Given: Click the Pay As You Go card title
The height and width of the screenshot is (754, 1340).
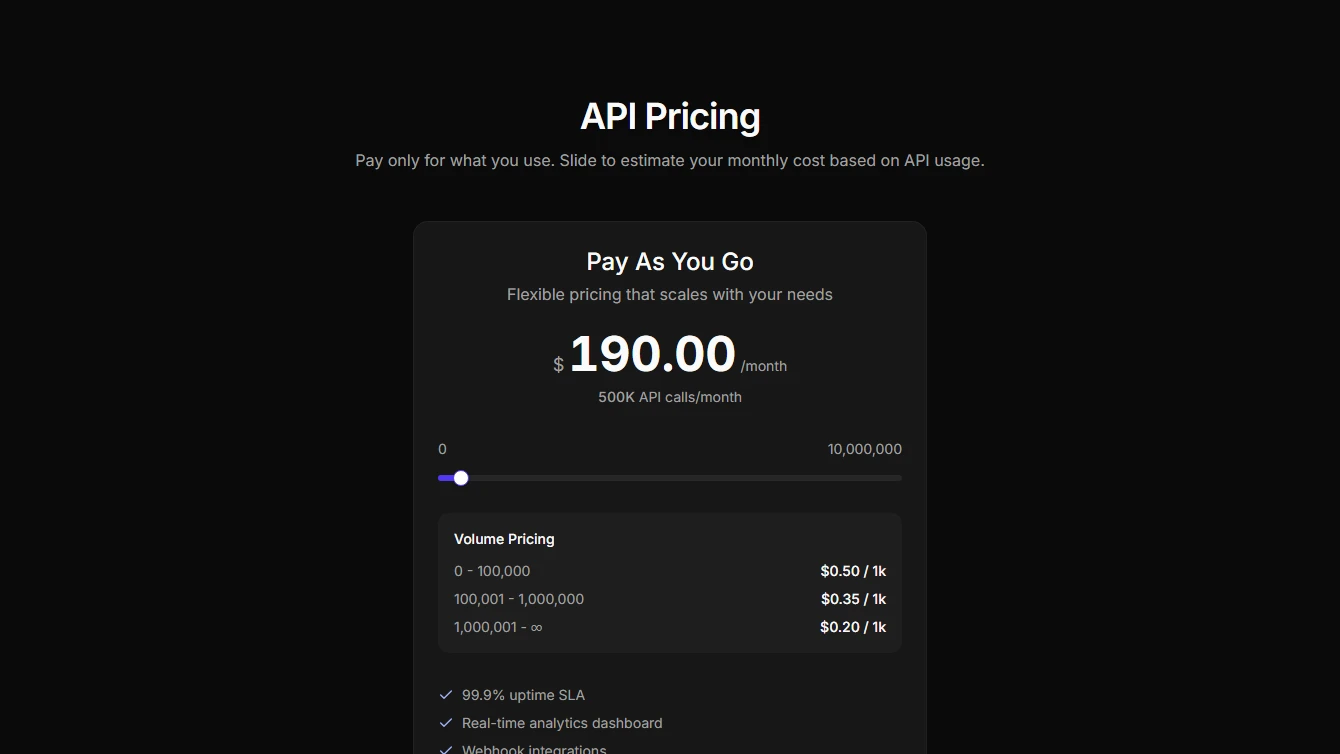Looking at the screenshot, I should coord(669,261).
